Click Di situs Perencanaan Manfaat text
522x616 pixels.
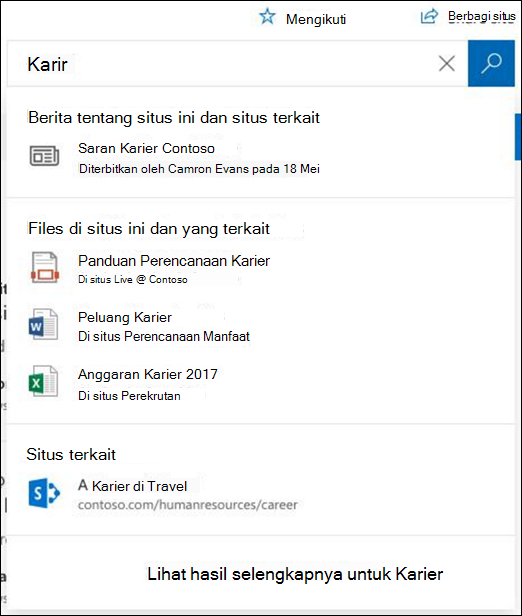164,336
